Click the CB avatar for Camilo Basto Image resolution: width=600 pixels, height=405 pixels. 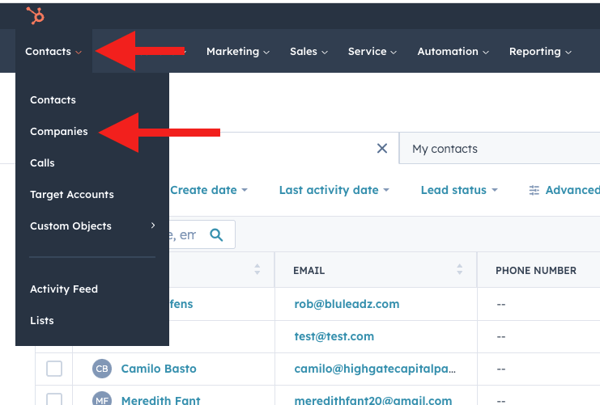[102, 369]
